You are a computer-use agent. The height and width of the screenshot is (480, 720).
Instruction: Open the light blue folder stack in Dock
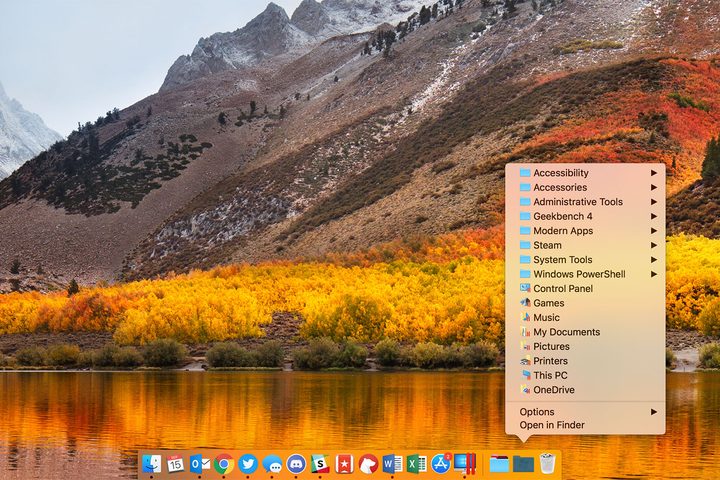coord(499,464)
